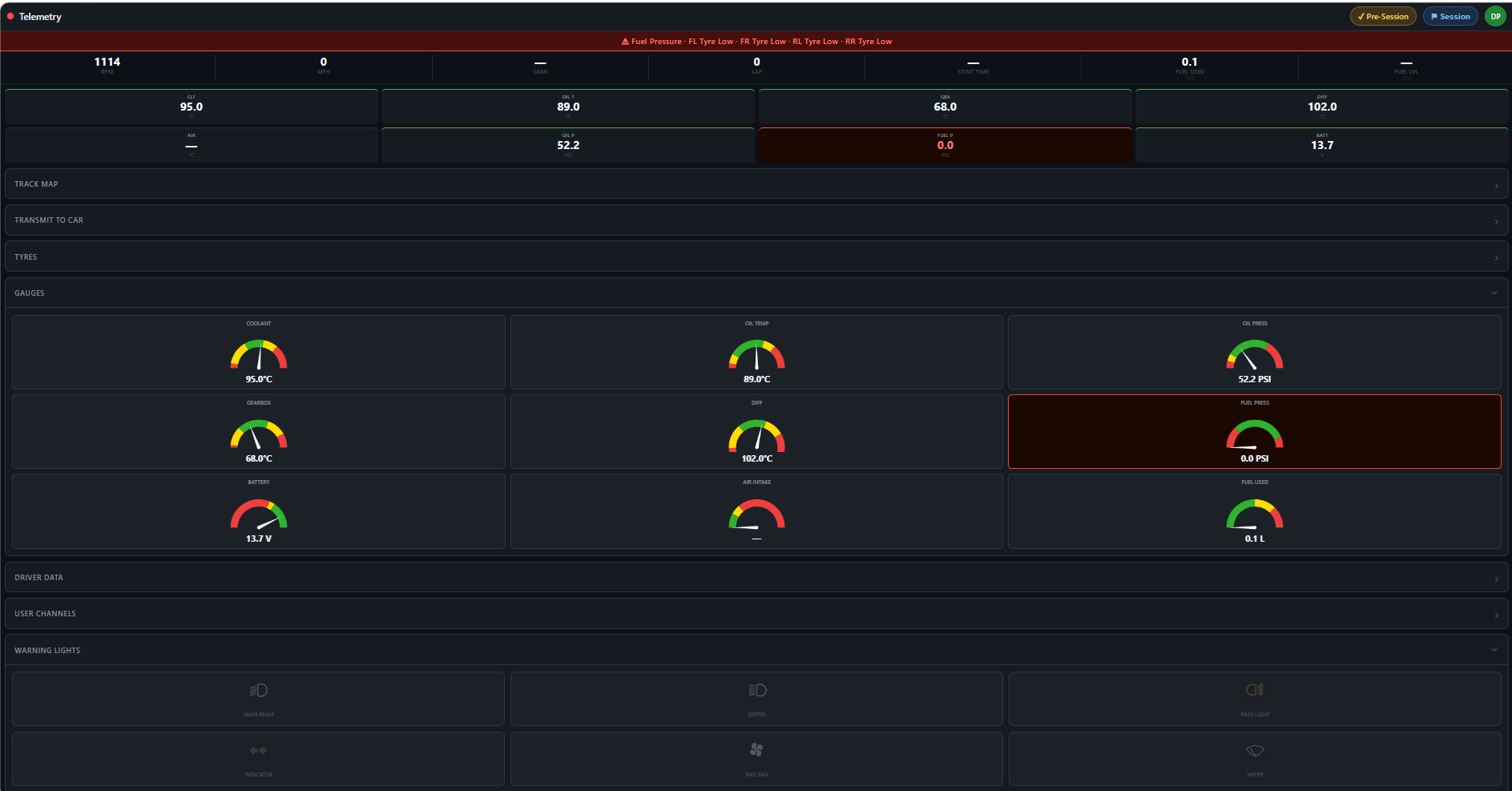Screen dimensions: 1512x791
Task: Click the Rain Light warning icon
Action: [x=1255, y=690]
